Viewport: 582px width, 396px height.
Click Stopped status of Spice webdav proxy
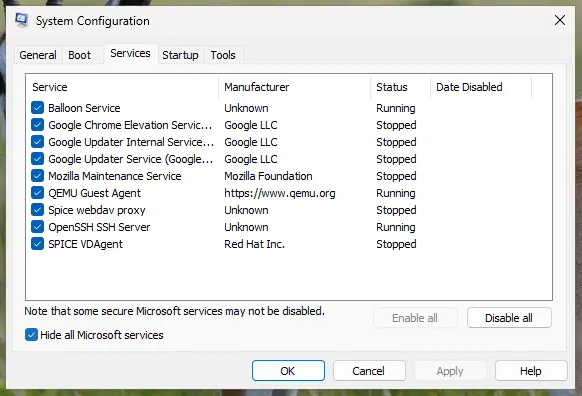396,210
